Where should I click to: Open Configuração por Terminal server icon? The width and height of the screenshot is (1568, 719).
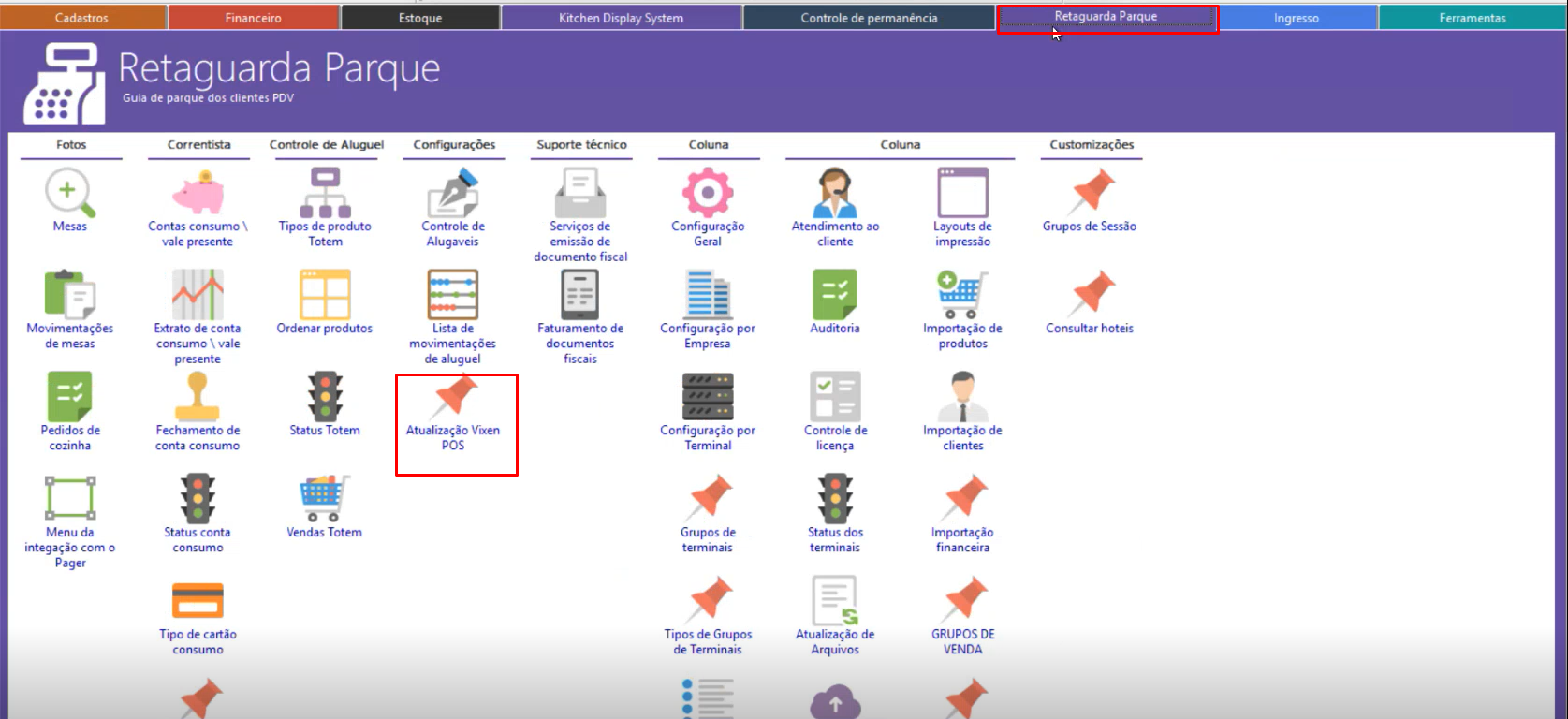coord(708,397)
